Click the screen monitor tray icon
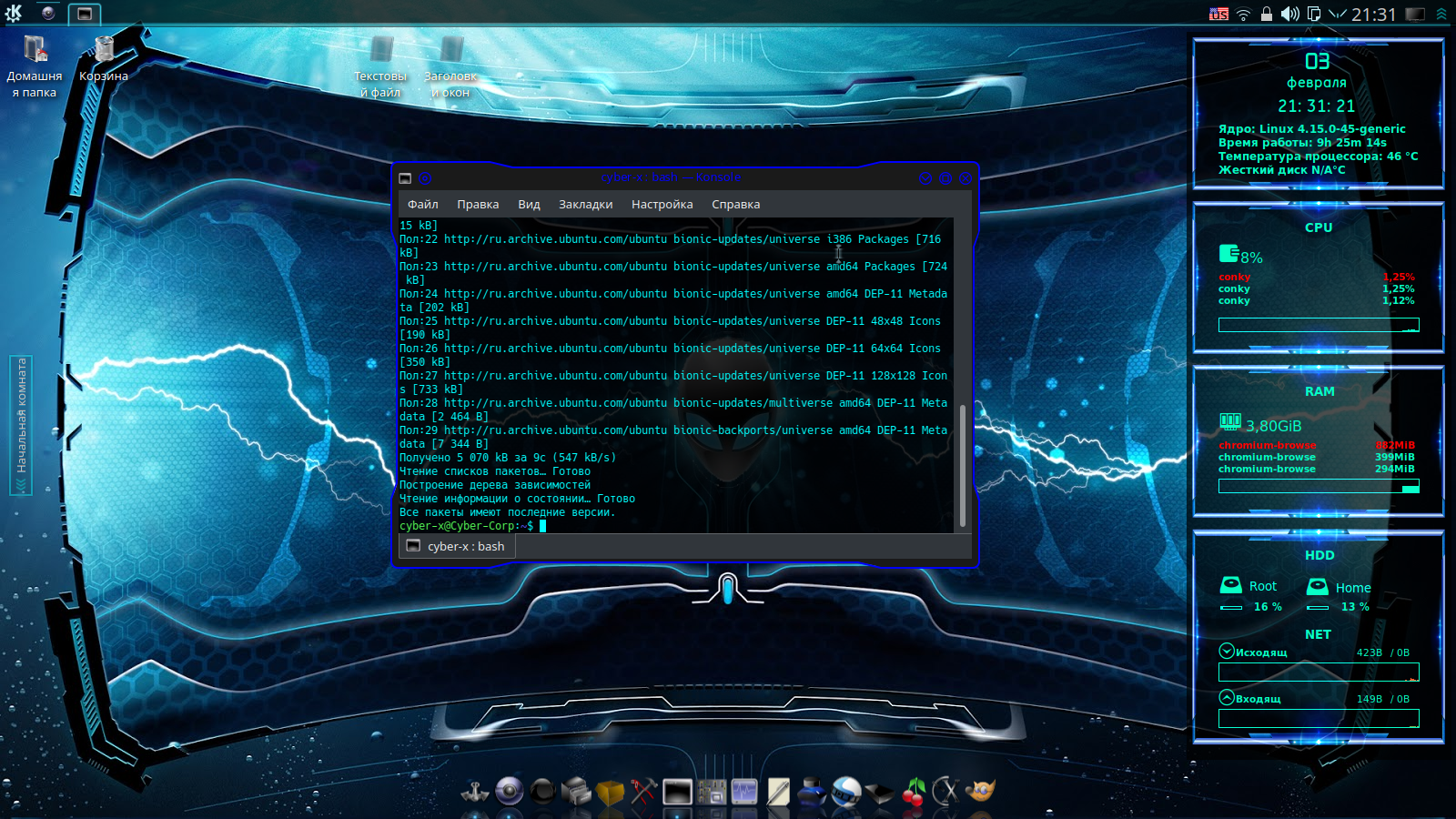 click(x=1415, y=14)
